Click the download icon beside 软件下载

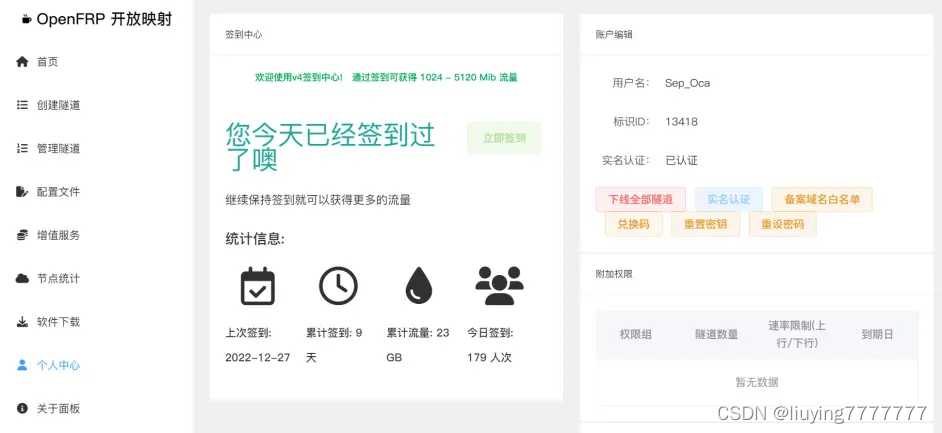tap(22, 322)
